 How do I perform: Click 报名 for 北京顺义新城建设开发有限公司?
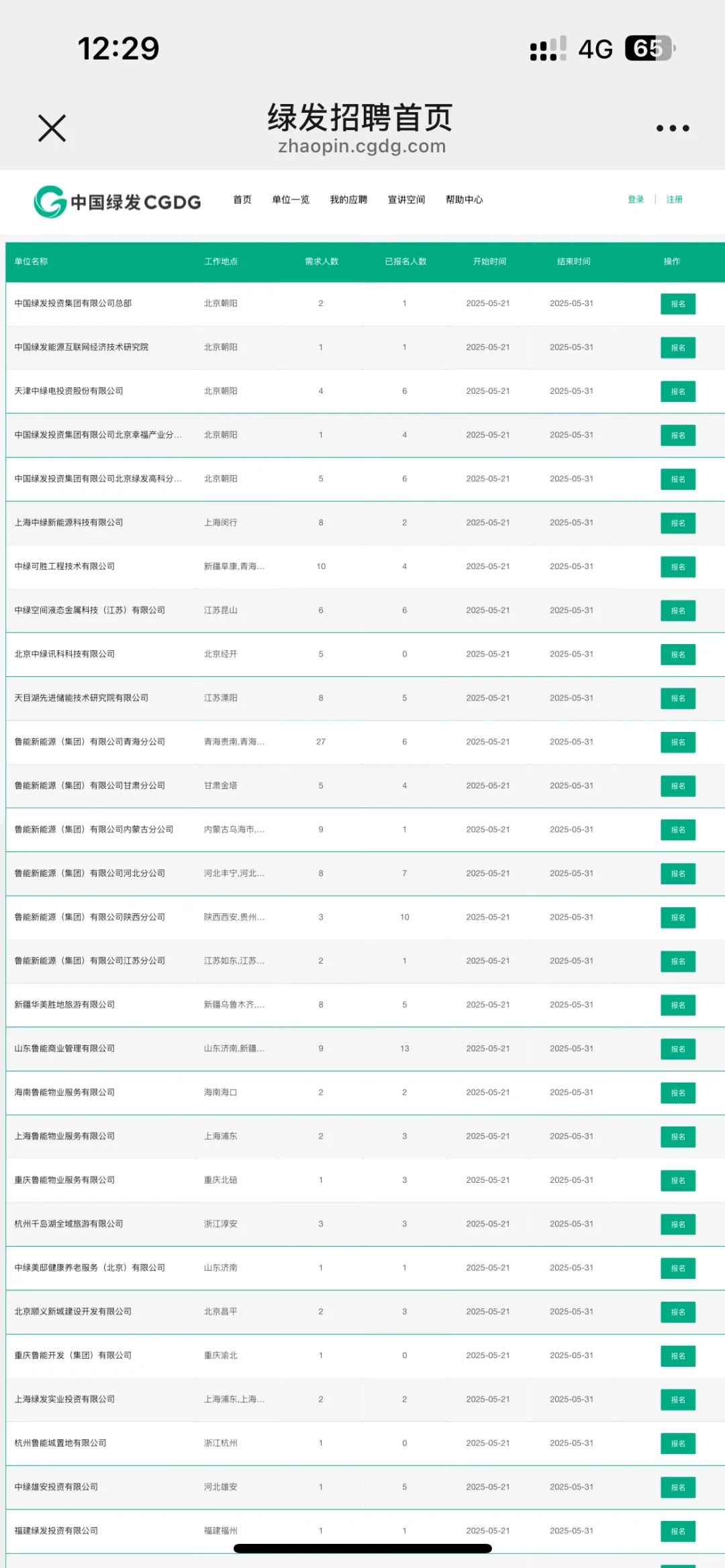pyautogui.click(x=678, y=1312)
